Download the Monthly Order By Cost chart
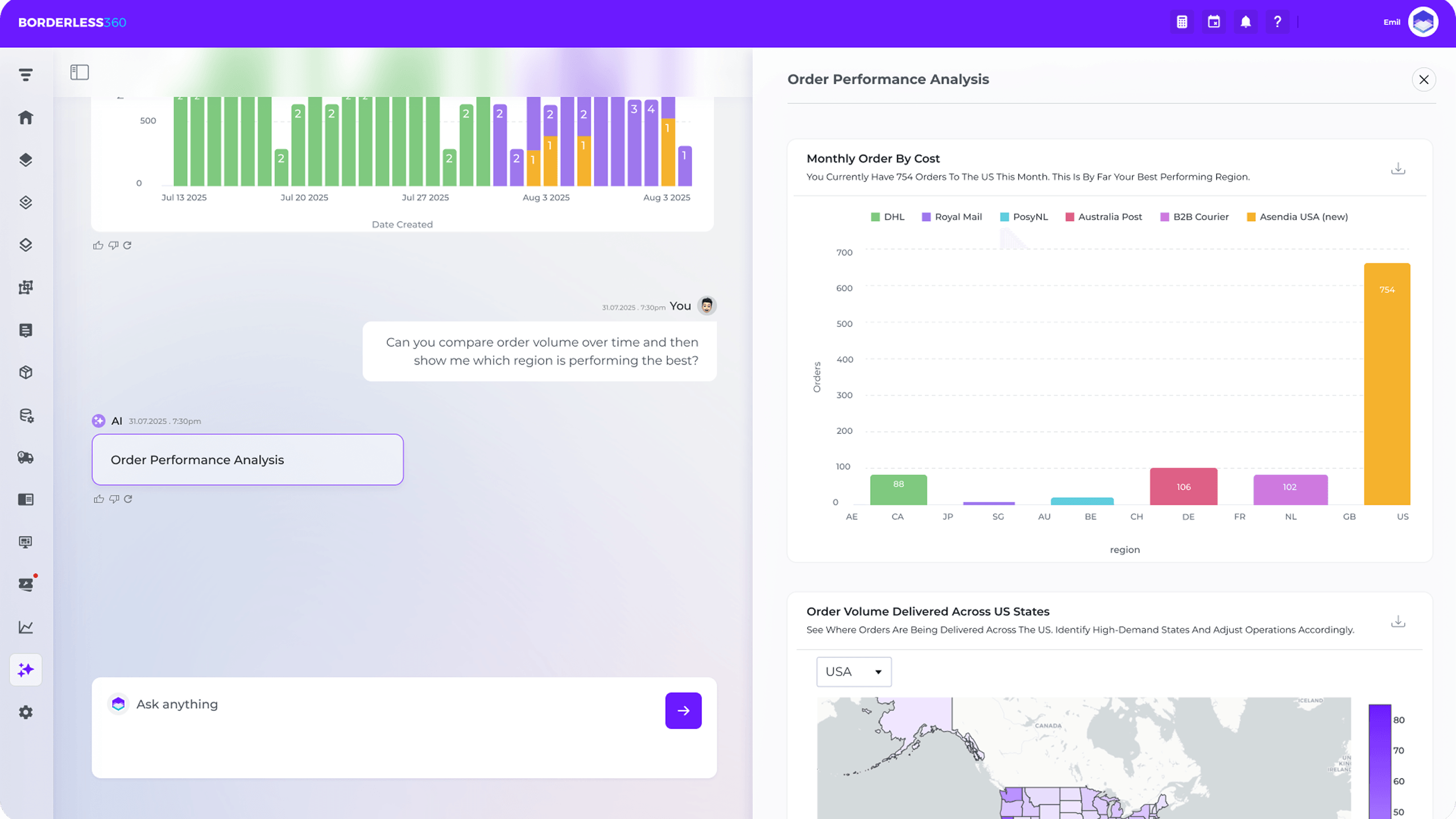Screen dimensions: 1456x819 pyautogui.click(x=1398, y=168)
